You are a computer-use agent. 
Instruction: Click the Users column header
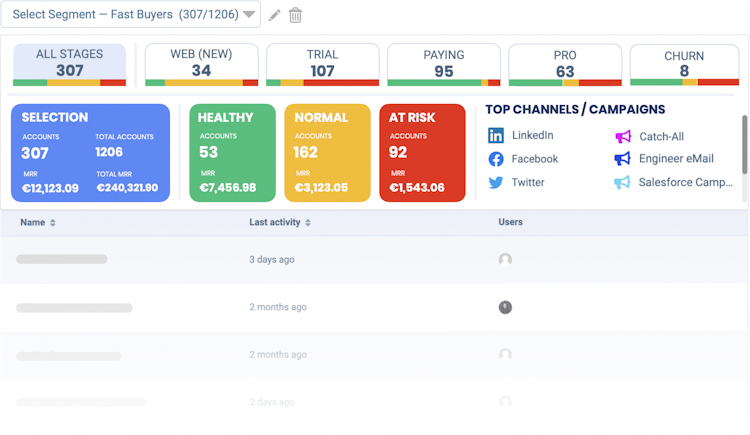[510, 222]
